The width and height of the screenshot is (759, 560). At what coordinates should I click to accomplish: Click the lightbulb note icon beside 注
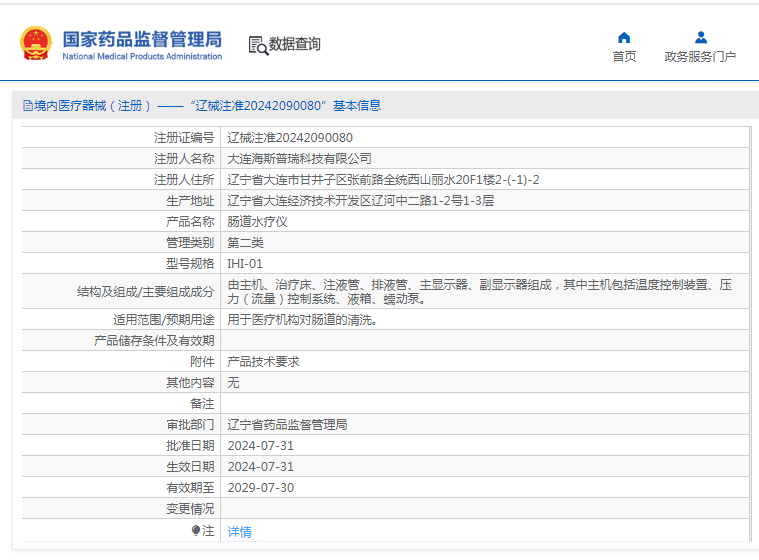click(196, 531)
